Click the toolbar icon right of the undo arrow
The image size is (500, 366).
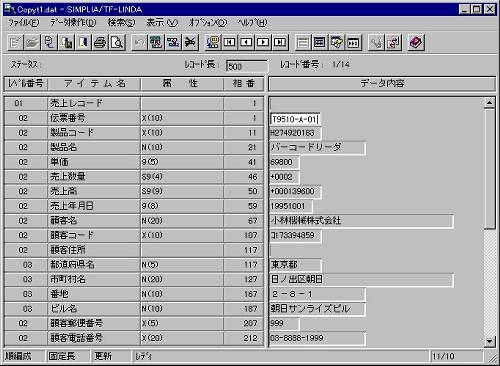[156, 42]
